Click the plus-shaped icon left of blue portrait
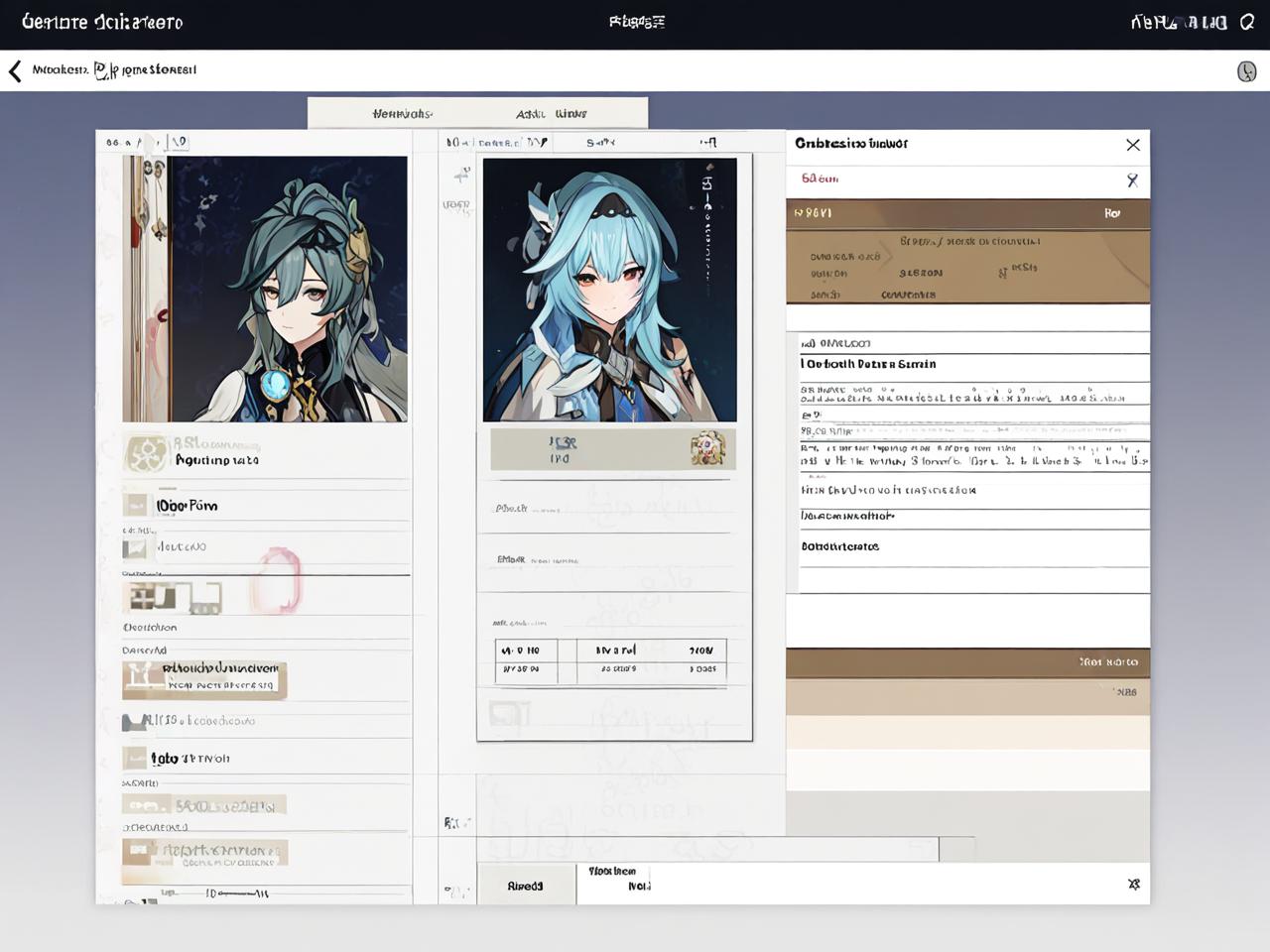Viewport: 1270px width, 952px height. (461, 177)
